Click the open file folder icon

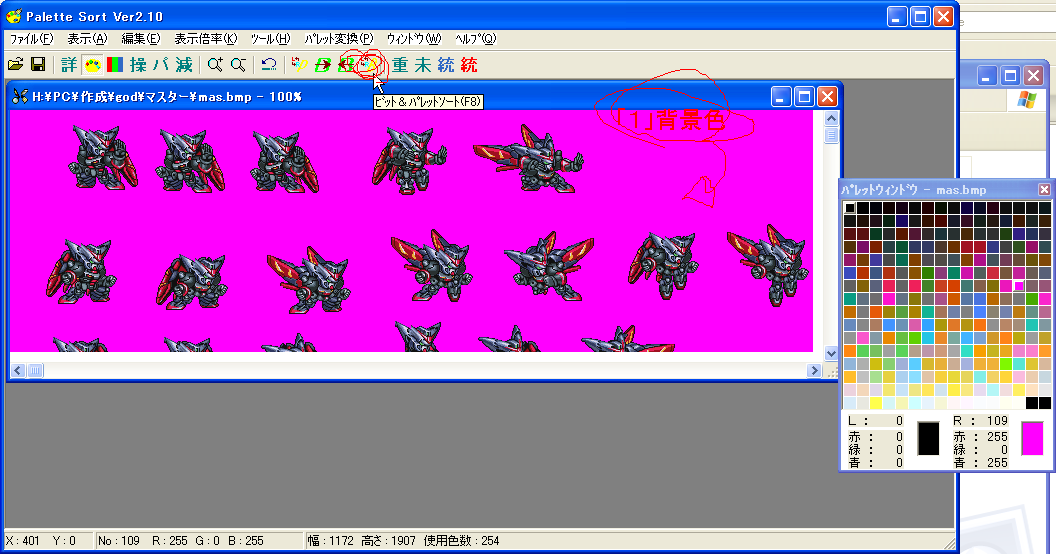(15, 65)
